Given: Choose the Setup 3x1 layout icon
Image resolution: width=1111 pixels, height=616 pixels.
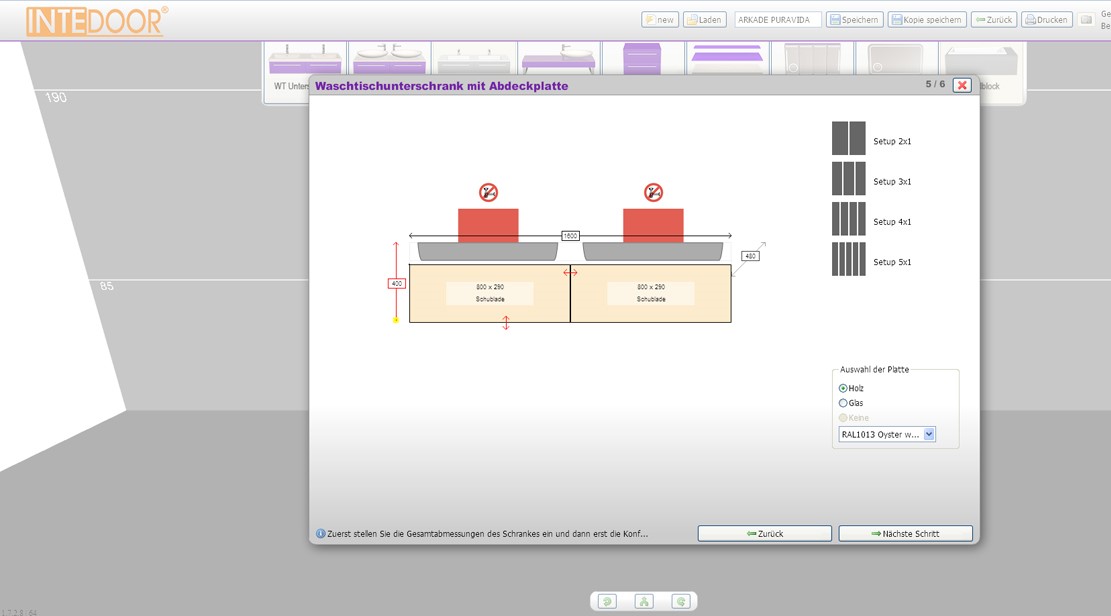Looking at the screenshot, I should click(x=848, y=179).
